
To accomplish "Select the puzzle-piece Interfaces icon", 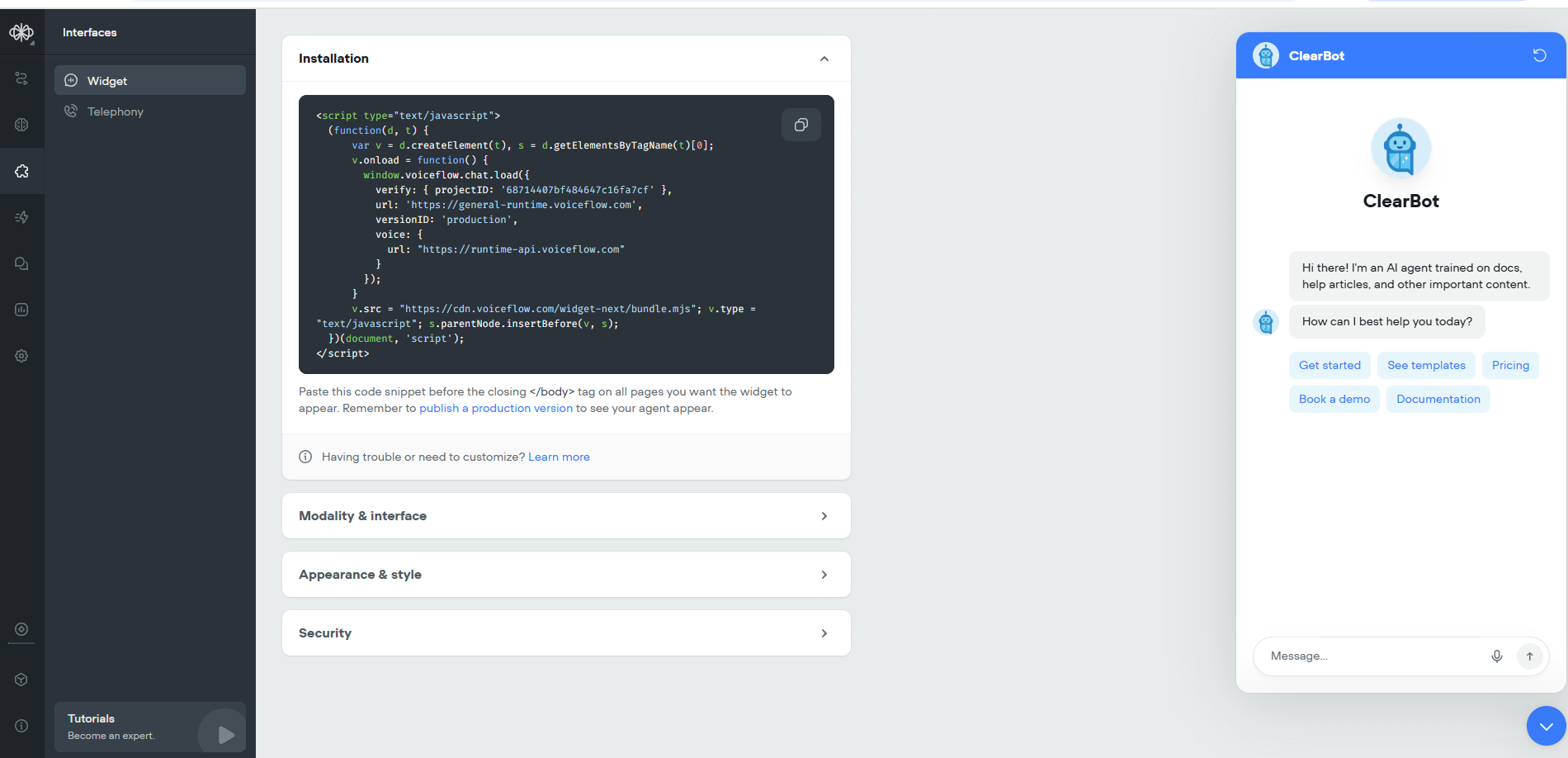I will [21, 171].
